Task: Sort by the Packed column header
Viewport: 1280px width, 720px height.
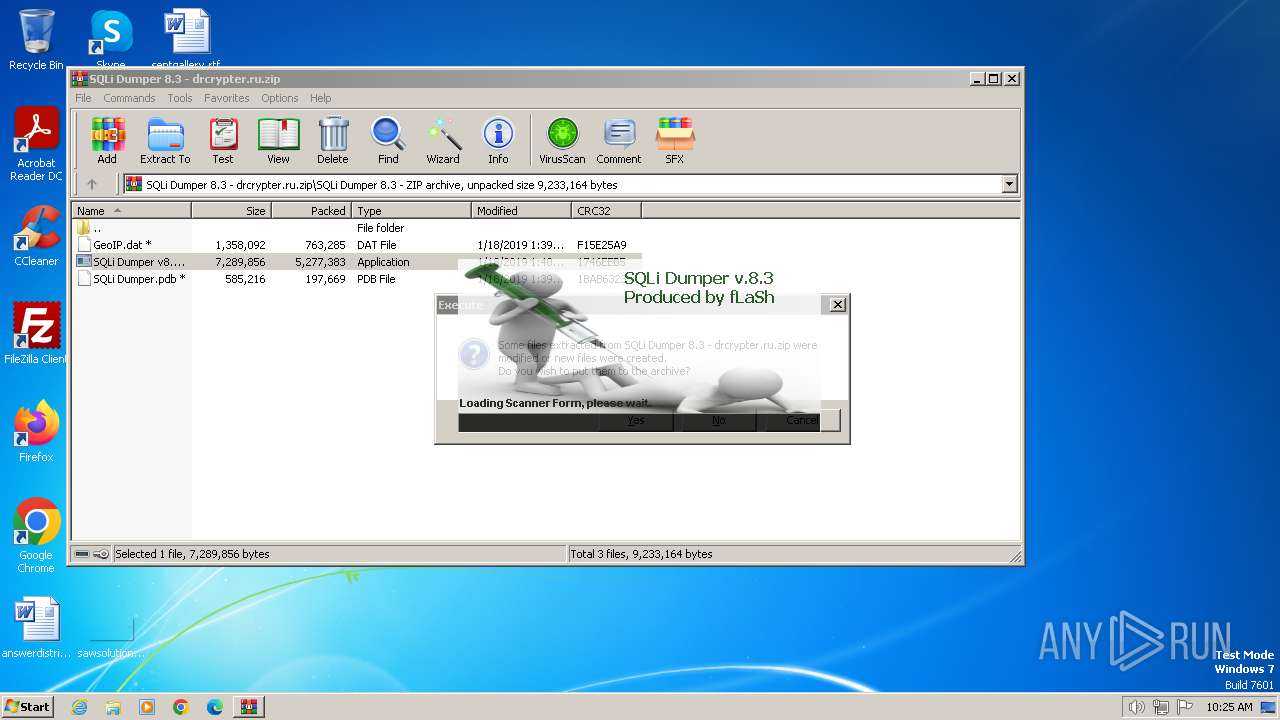Action: (311, 211)
